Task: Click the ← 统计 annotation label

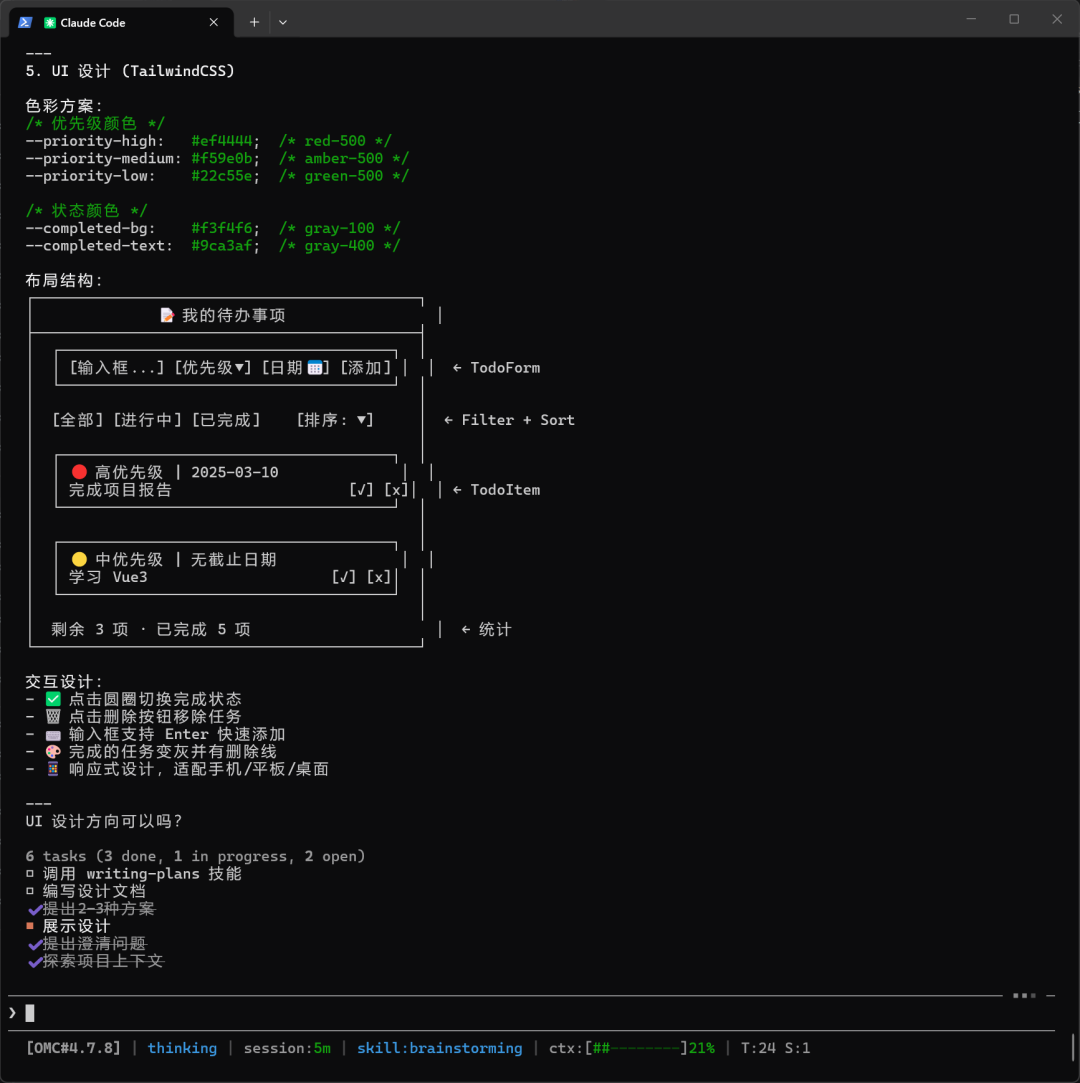Action: tap(486, 629)
